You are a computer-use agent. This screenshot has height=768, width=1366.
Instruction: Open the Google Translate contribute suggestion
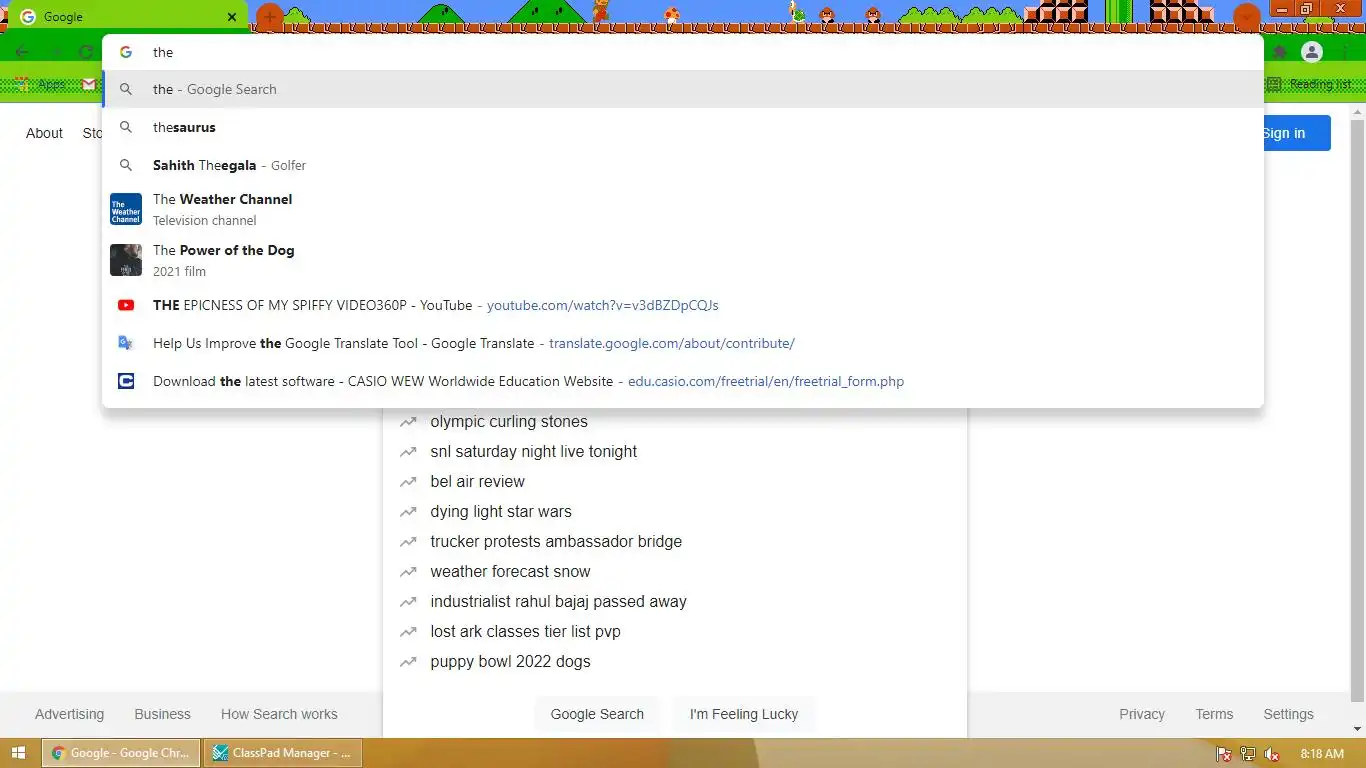pyautogui.click(x=683, y=343)
